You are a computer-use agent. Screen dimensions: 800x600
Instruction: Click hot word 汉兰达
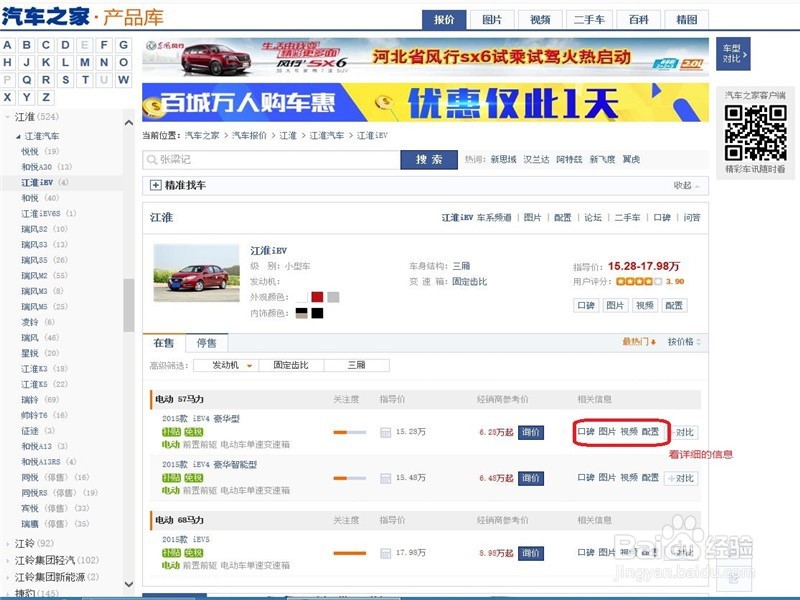[536, 160]
